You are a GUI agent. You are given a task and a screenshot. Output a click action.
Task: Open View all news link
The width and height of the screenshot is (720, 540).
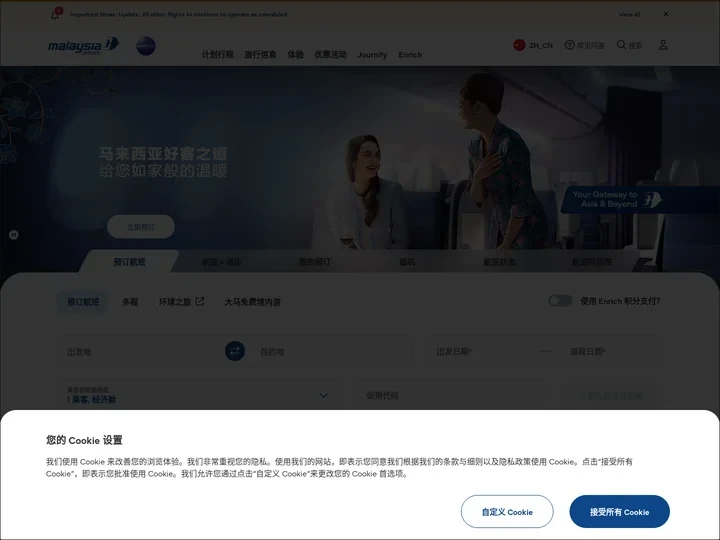[629, 15]
